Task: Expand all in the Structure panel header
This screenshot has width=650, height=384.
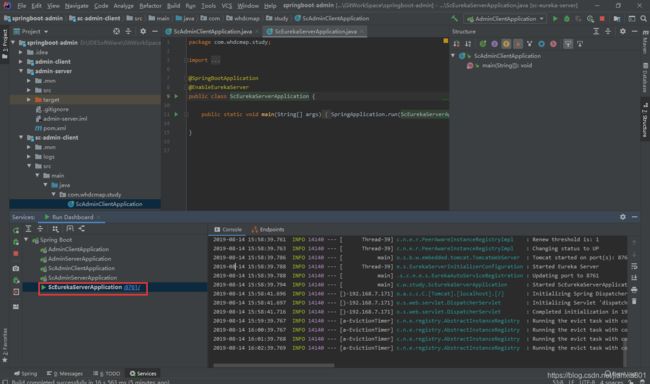Action: pos(596,32)
